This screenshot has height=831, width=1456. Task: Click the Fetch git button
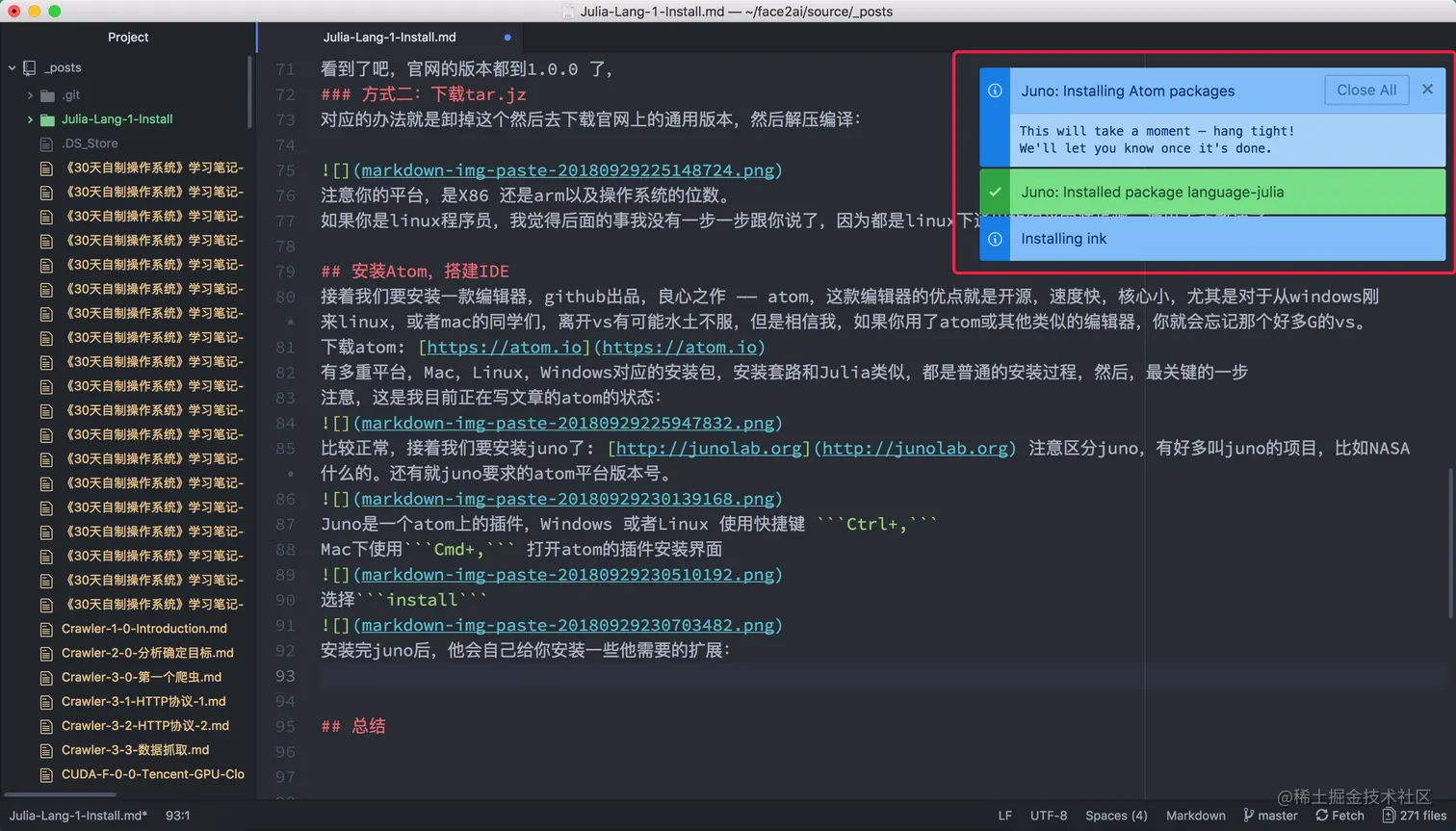pyautogui.click(x=1339, y=816)
